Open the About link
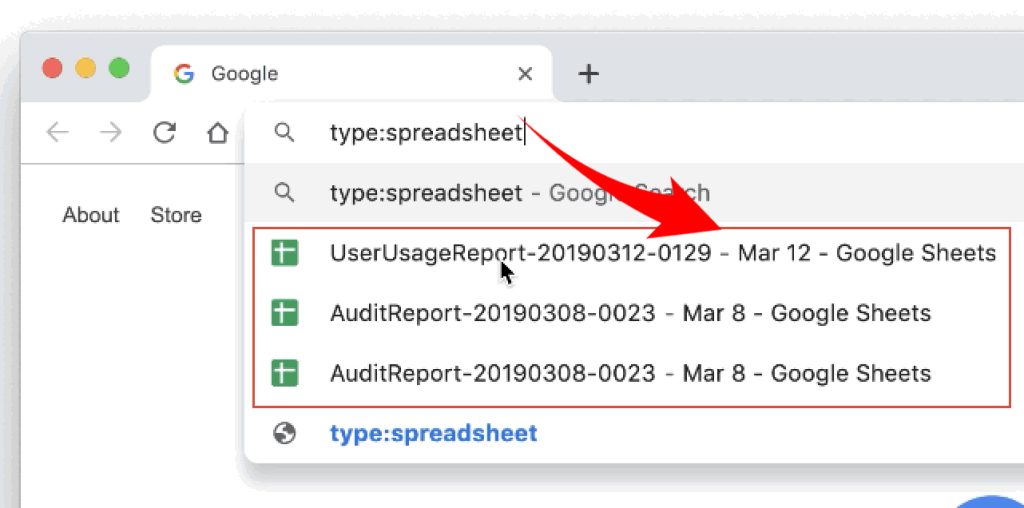The image size is (1024, 508). coord(90,215)
